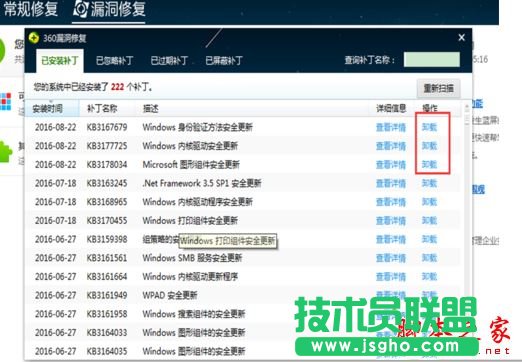Select the KB3159398 patch name cell
This screenshot has width=522, height=362.
tap(107, 239)
